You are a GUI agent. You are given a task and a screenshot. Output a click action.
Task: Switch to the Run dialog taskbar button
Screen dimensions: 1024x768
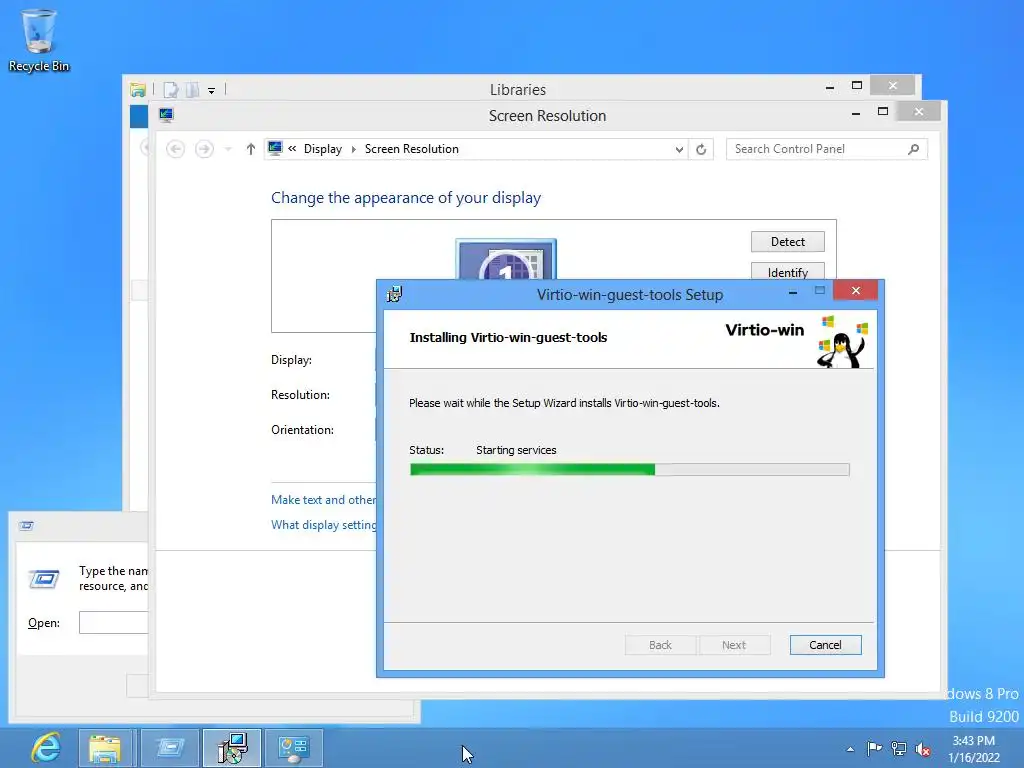pyautogui.click(x=170, y=748)
